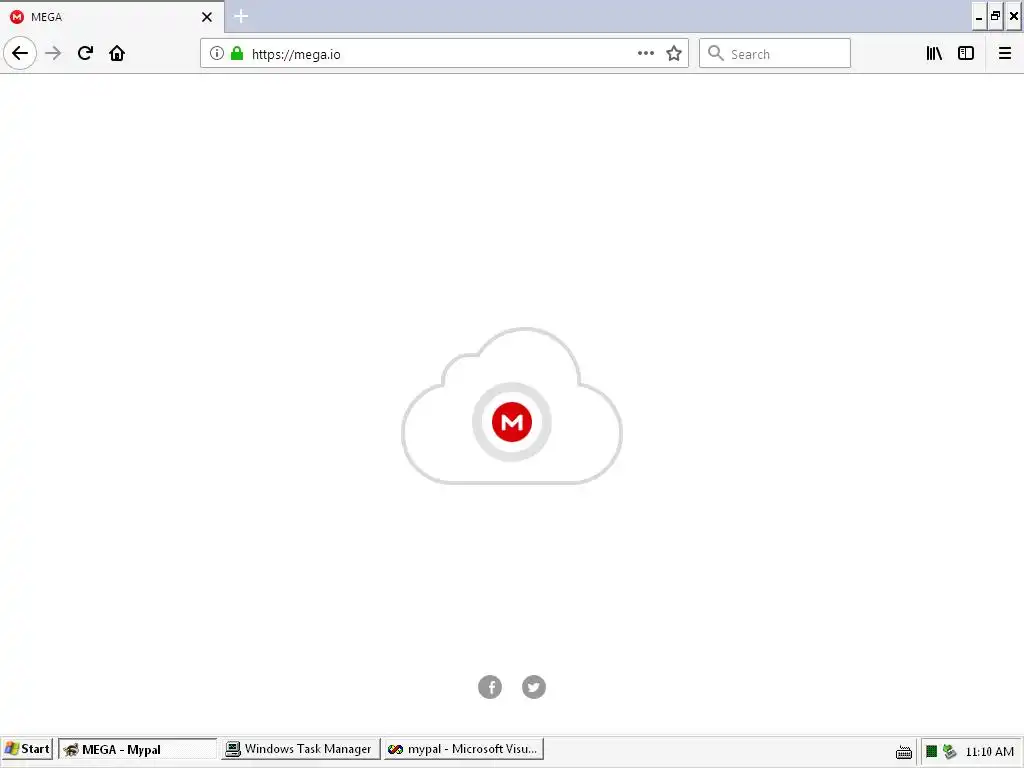Click the network tray icon beside the clock

coord(950,751)
